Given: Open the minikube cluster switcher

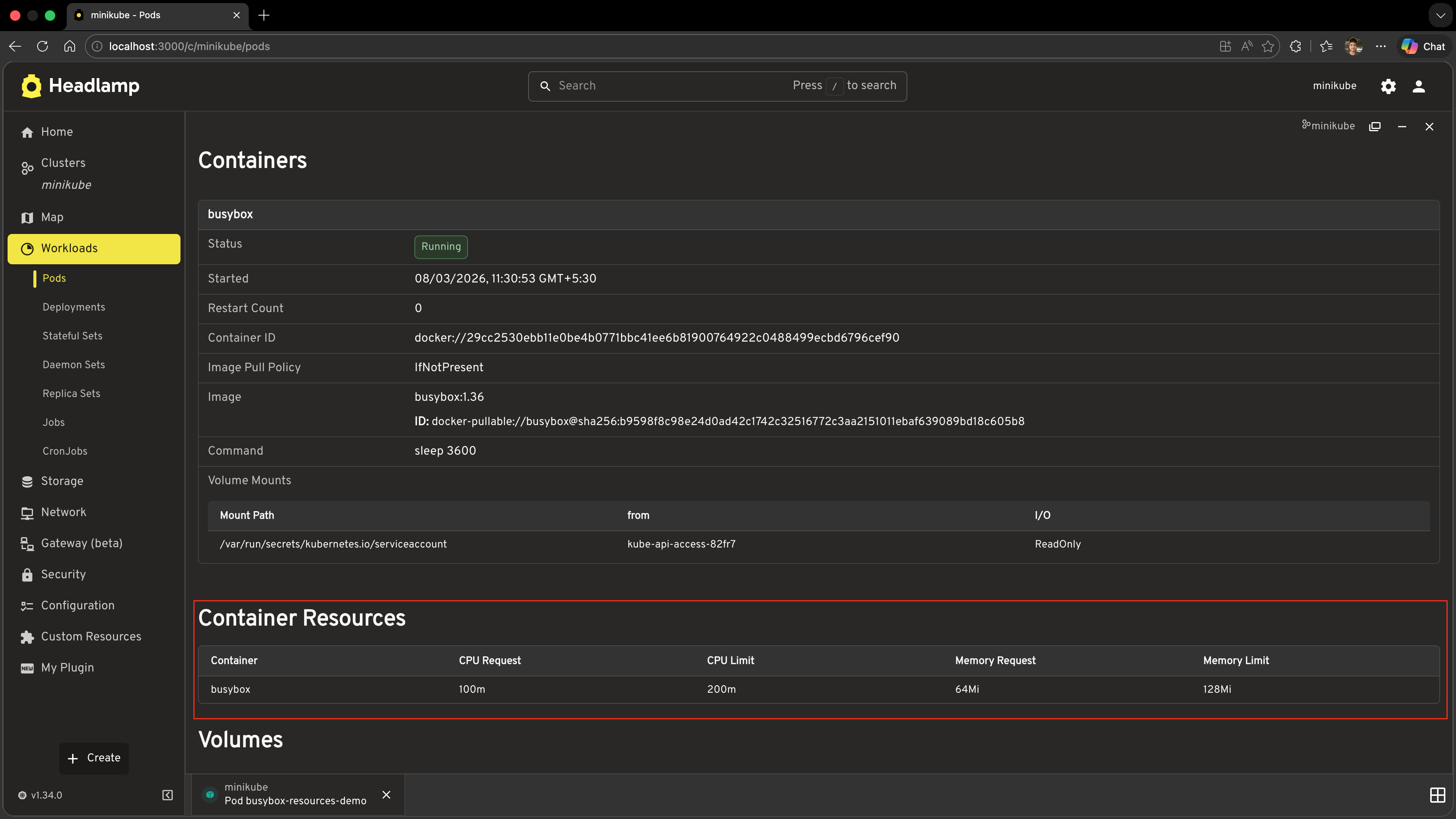Looking at the screenshot, I should [1335, 85].
